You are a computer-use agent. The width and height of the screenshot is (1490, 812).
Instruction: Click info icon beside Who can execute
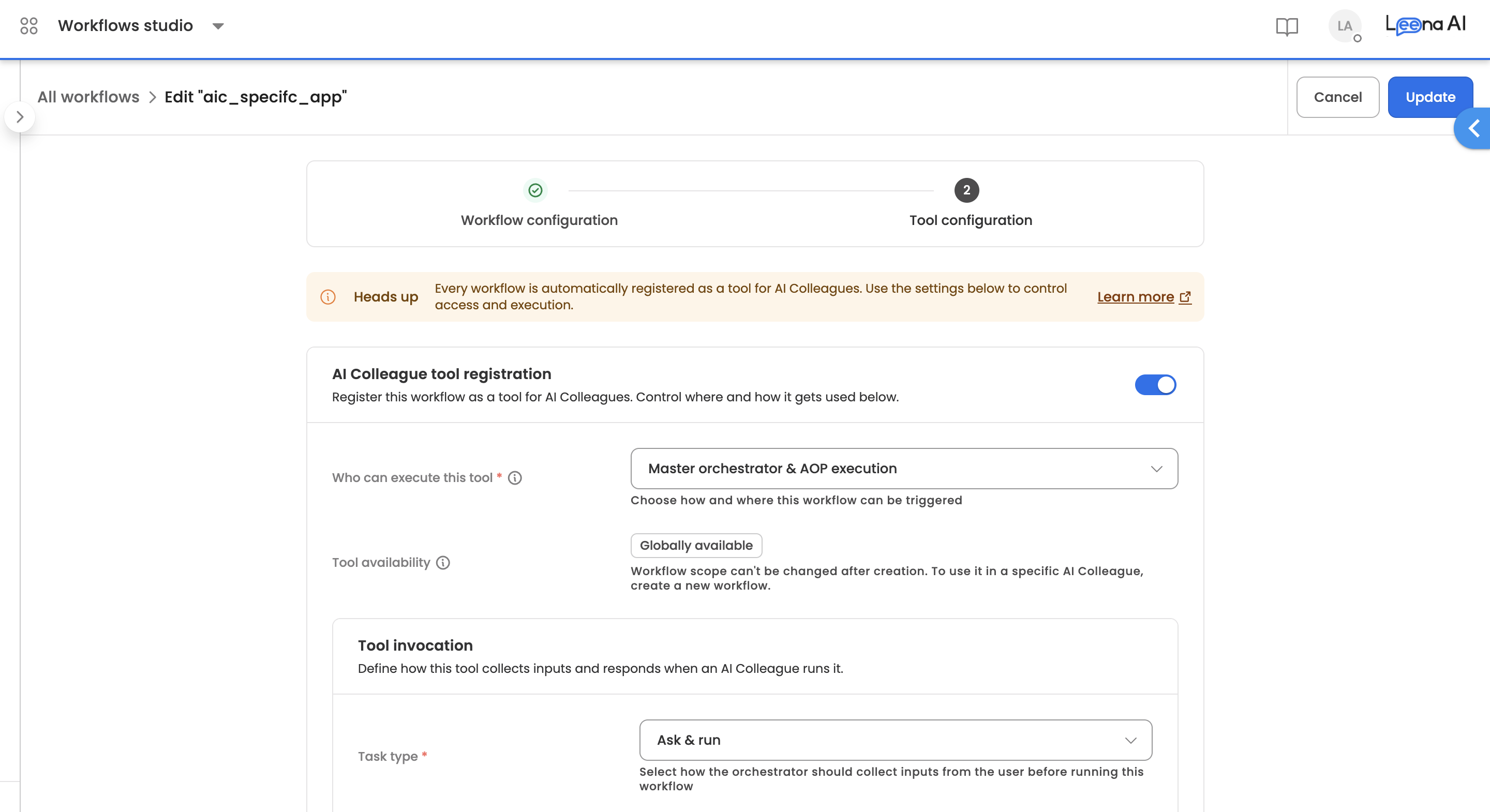click(514, 478)
